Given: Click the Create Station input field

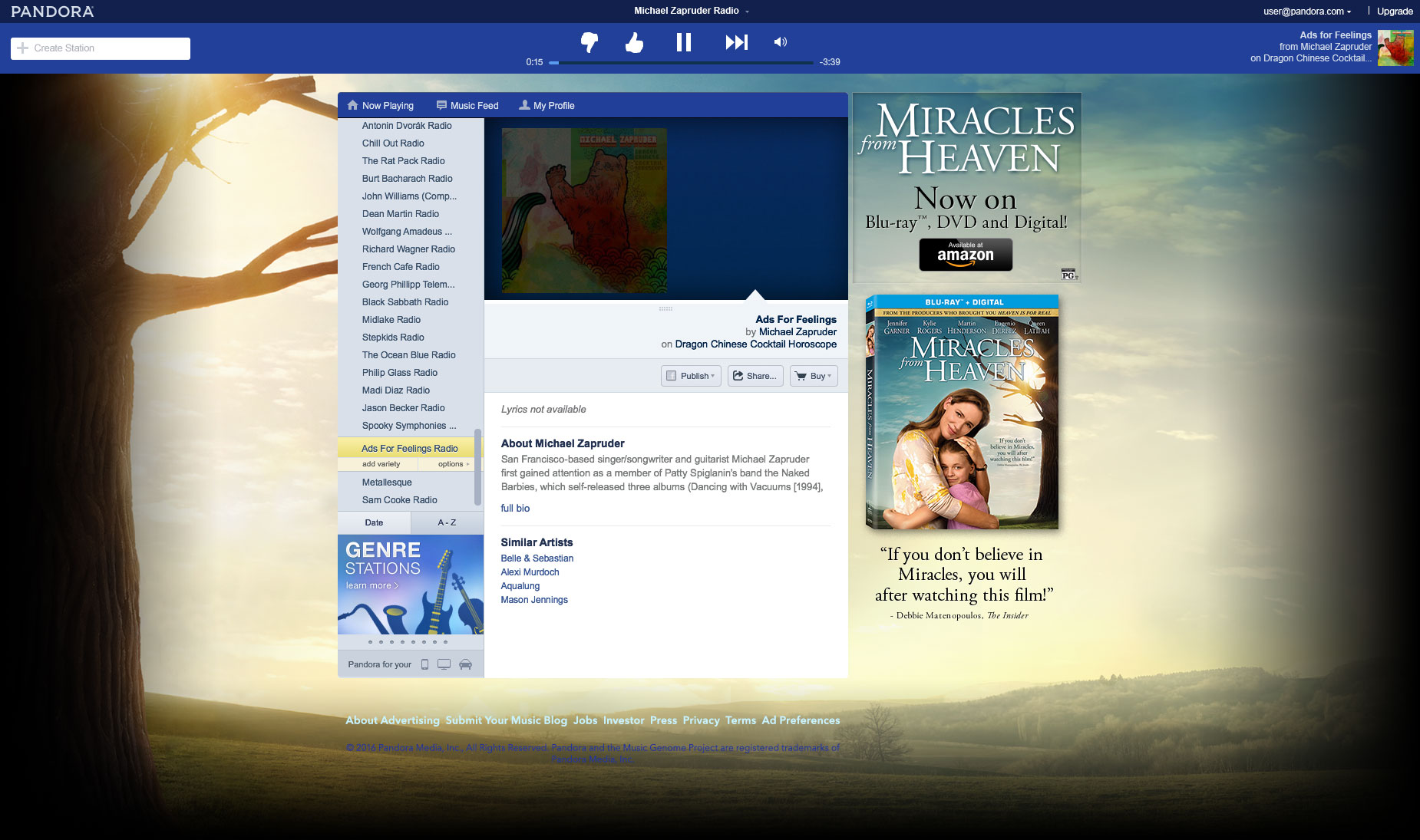Looking at the screenshot, I should pos(101,48).
